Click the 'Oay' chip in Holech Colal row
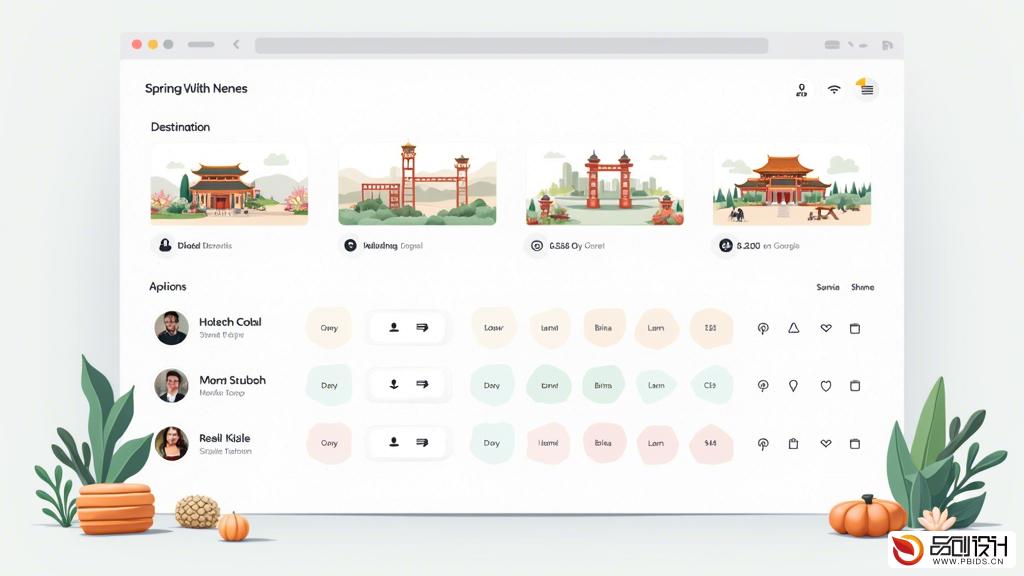Screen dimensions: 1024x576 (329, 327)
